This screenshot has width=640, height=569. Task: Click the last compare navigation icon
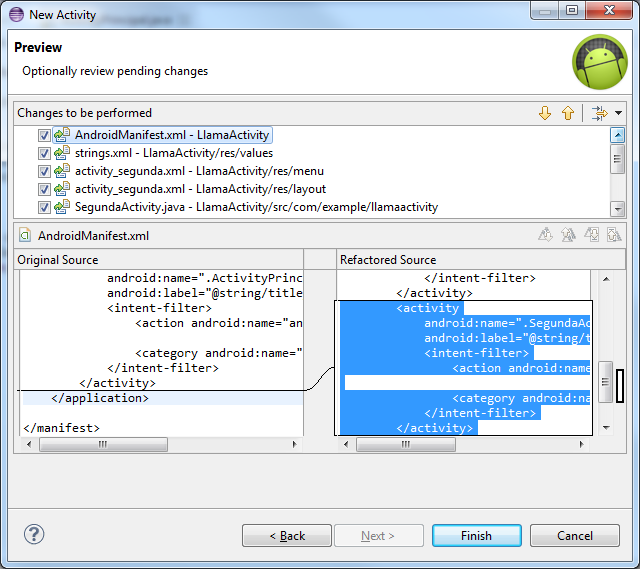coord(613,235)
